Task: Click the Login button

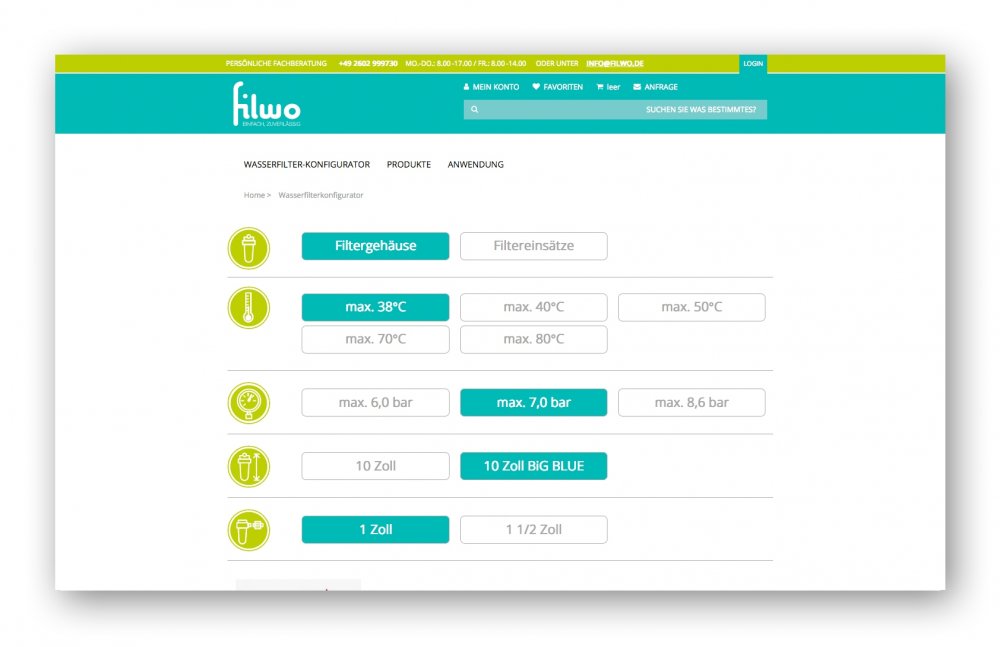Action: 753,63
